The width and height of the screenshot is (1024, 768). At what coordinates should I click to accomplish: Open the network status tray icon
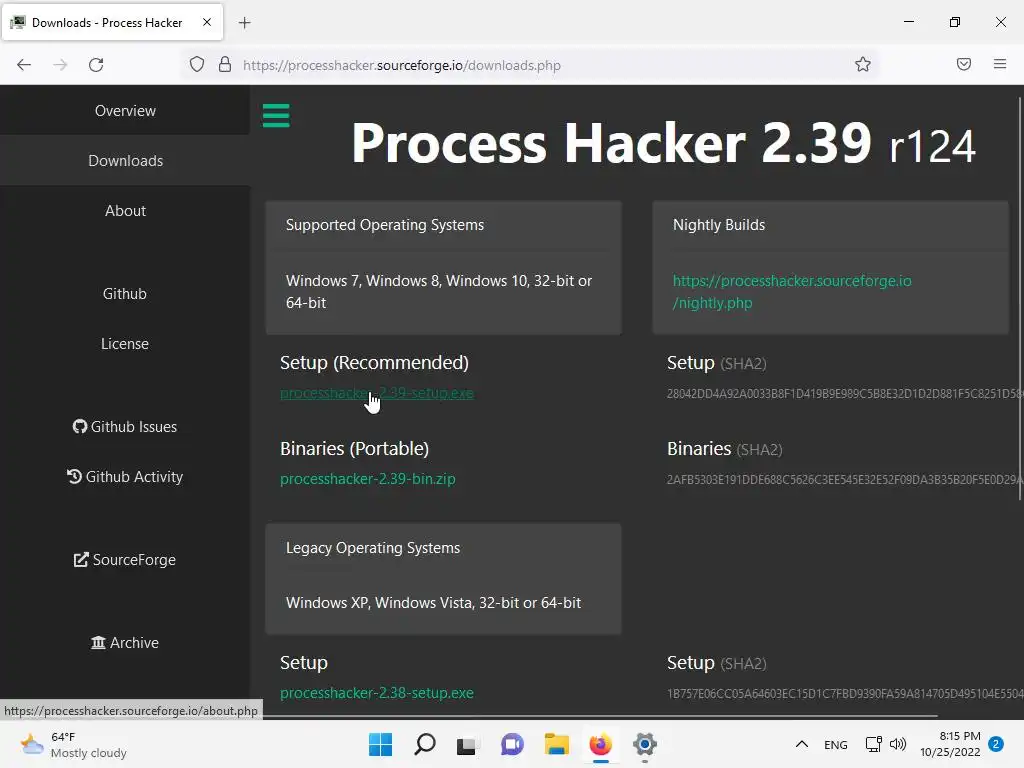point(873,744)
